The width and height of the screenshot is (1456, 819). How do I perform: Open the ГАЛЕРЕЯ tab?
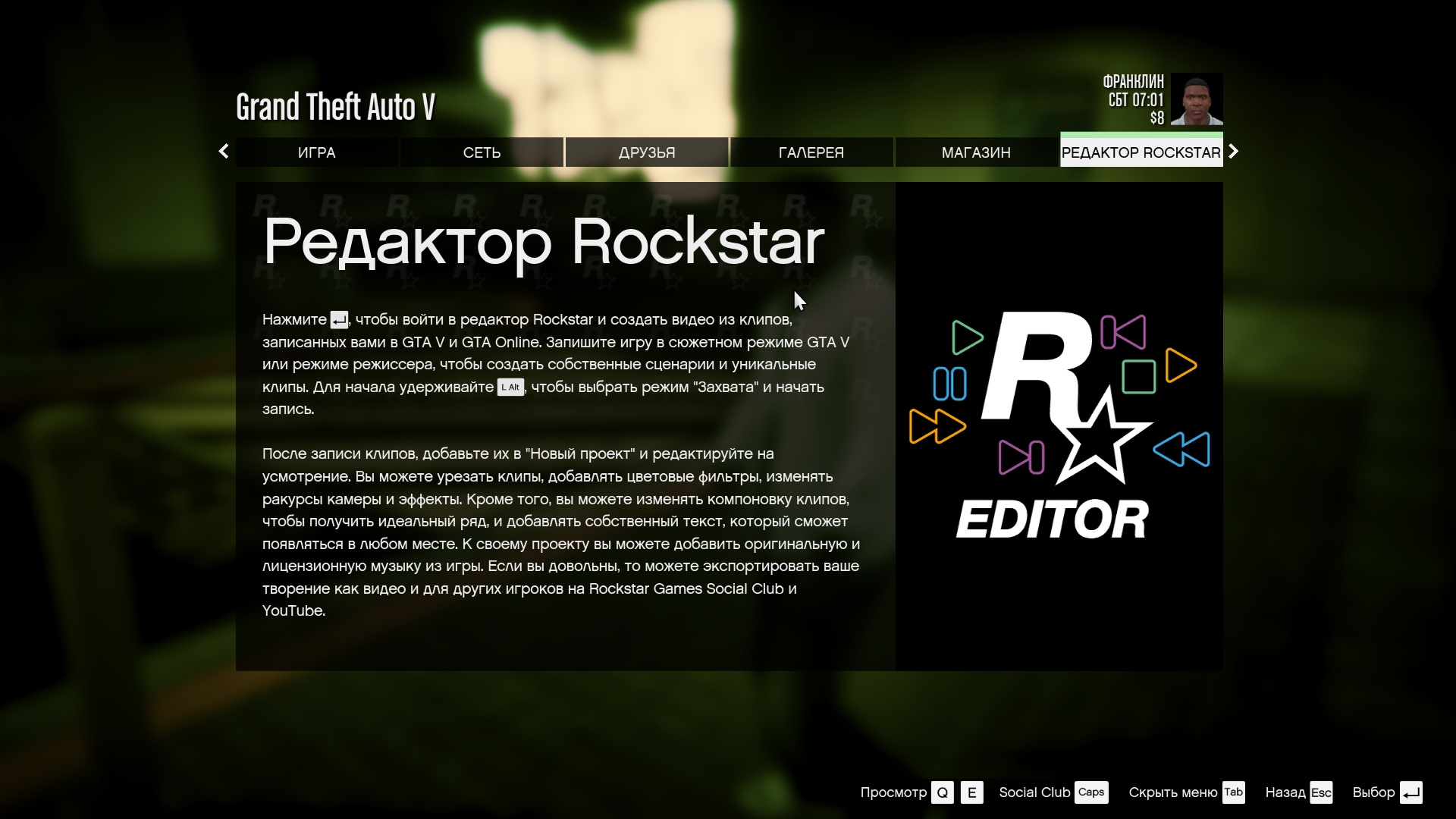811,152
